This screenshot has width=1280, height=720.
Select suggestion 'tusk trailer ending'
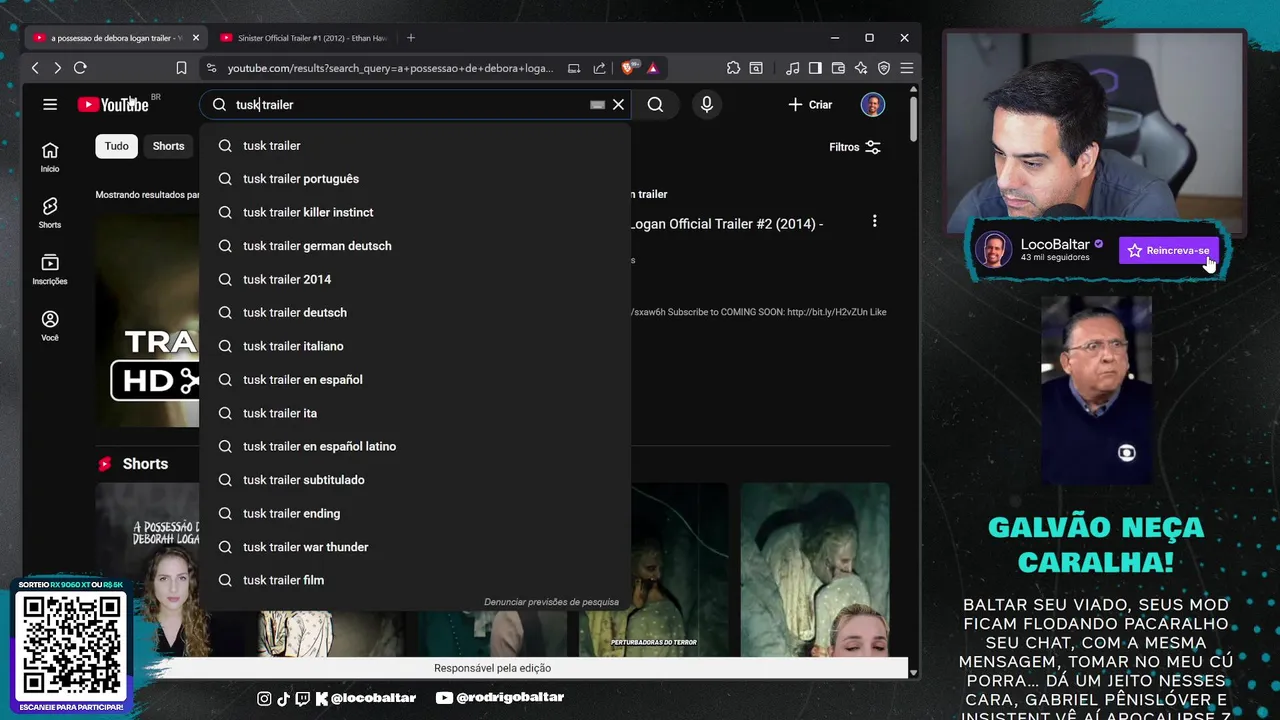[x=415, y=514]
